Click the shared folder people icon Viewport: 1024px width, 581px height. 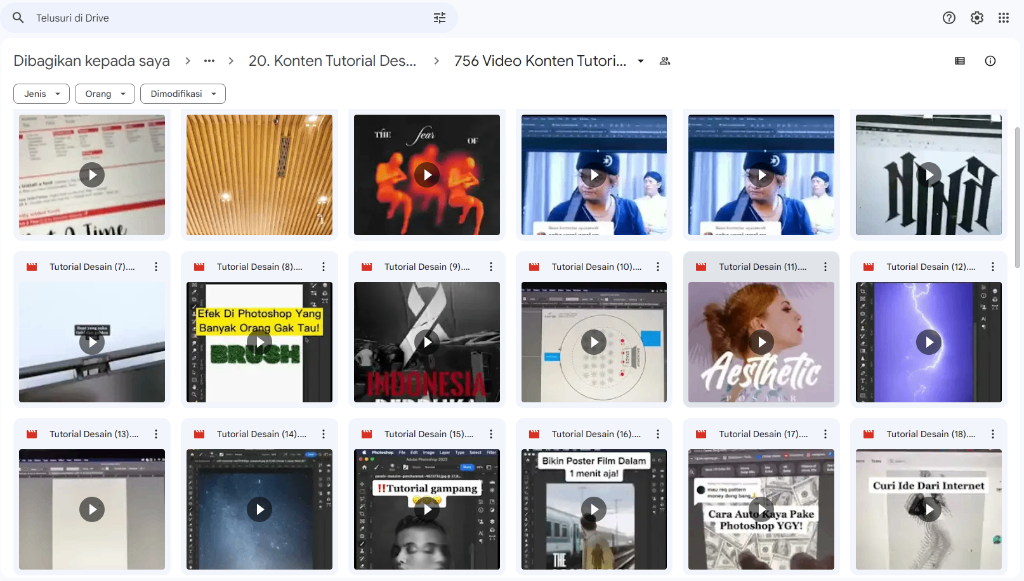pyautogui.click(x=665, y=61)
